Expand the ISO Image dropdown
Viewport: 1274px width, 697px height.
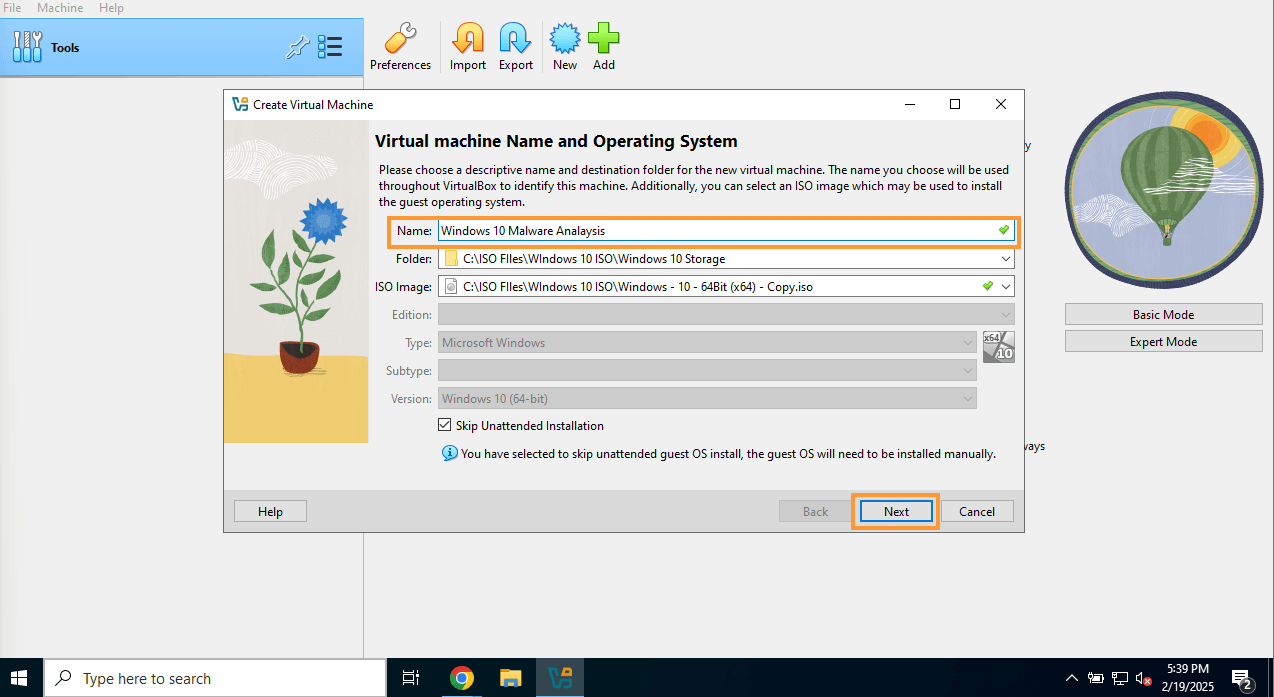point(1006,286)
